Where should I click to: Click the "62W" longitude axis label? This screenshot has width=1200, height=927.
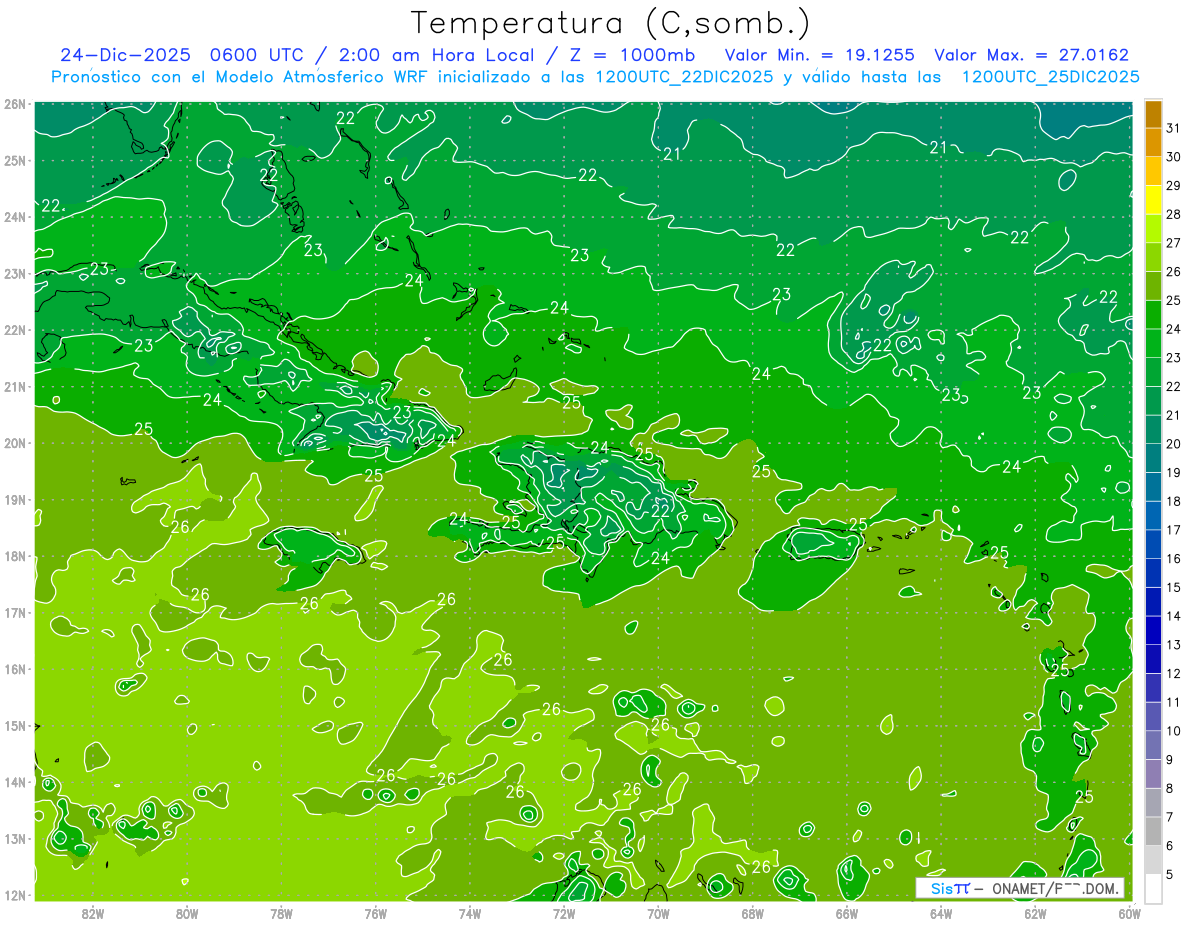(x=1035, y=913)
